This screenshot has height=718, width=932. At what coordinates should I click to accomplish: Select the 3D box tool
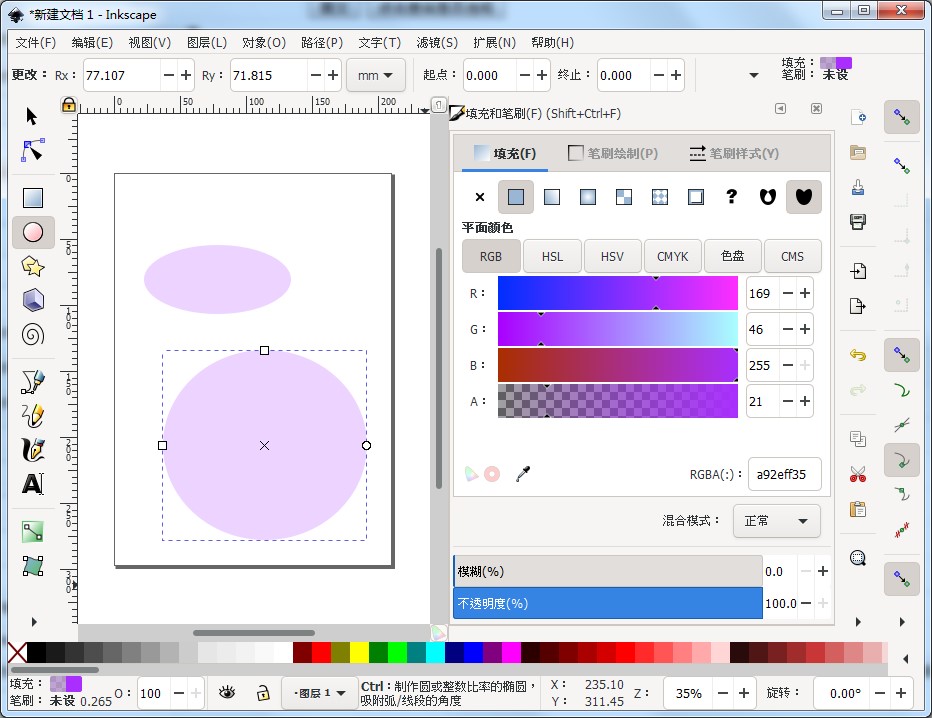click(x=32, y=299)
